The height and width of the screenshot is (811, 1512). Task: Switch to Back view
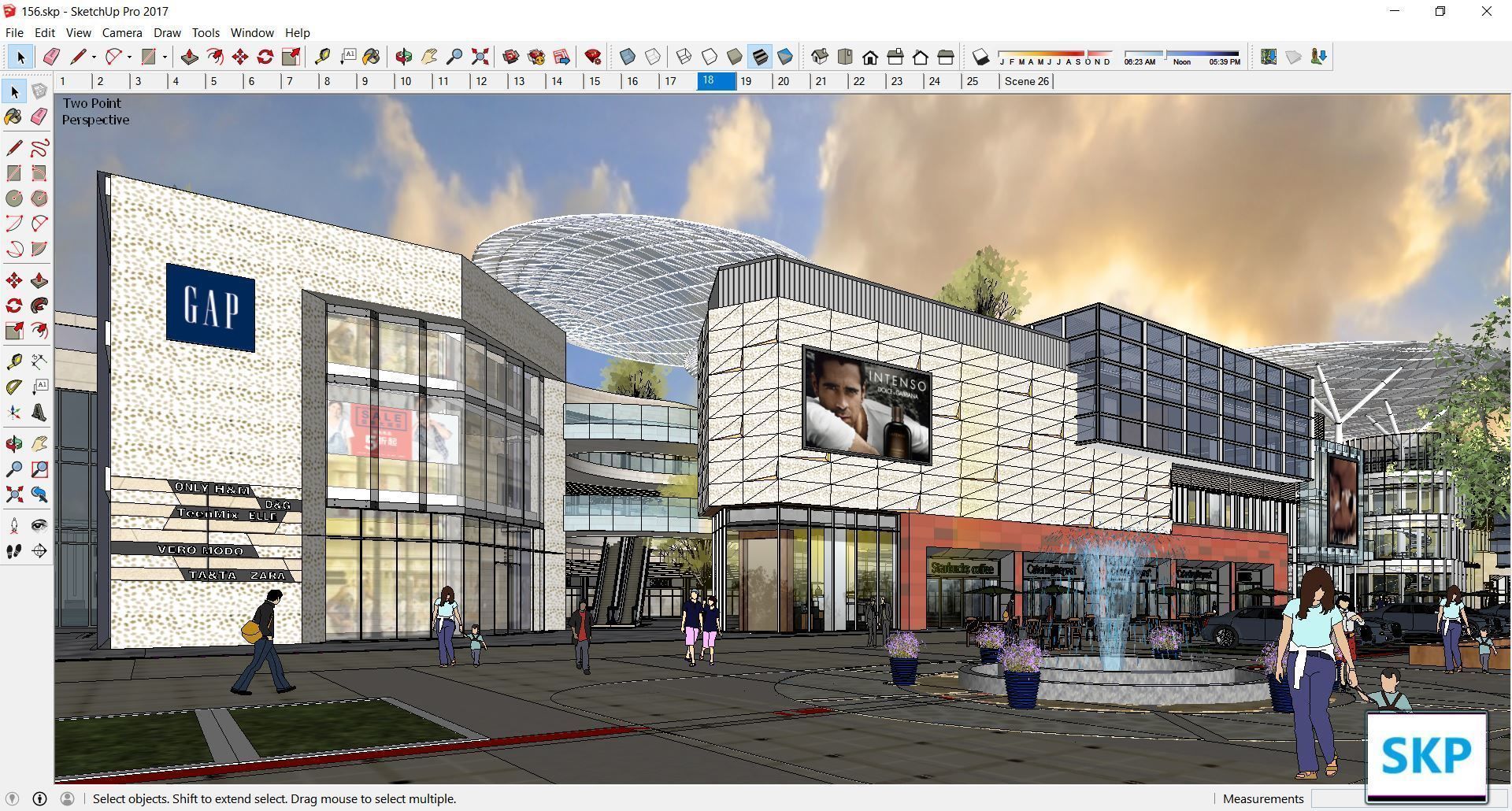[921, 57]
